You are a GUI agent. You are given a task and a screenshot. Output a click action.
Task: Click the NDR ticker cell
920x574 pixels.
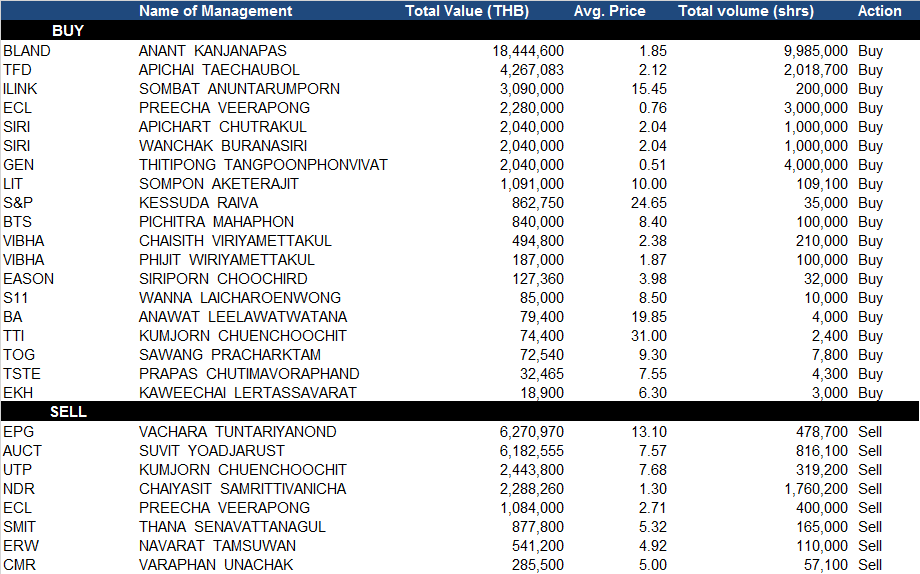(x=19, y=489)
